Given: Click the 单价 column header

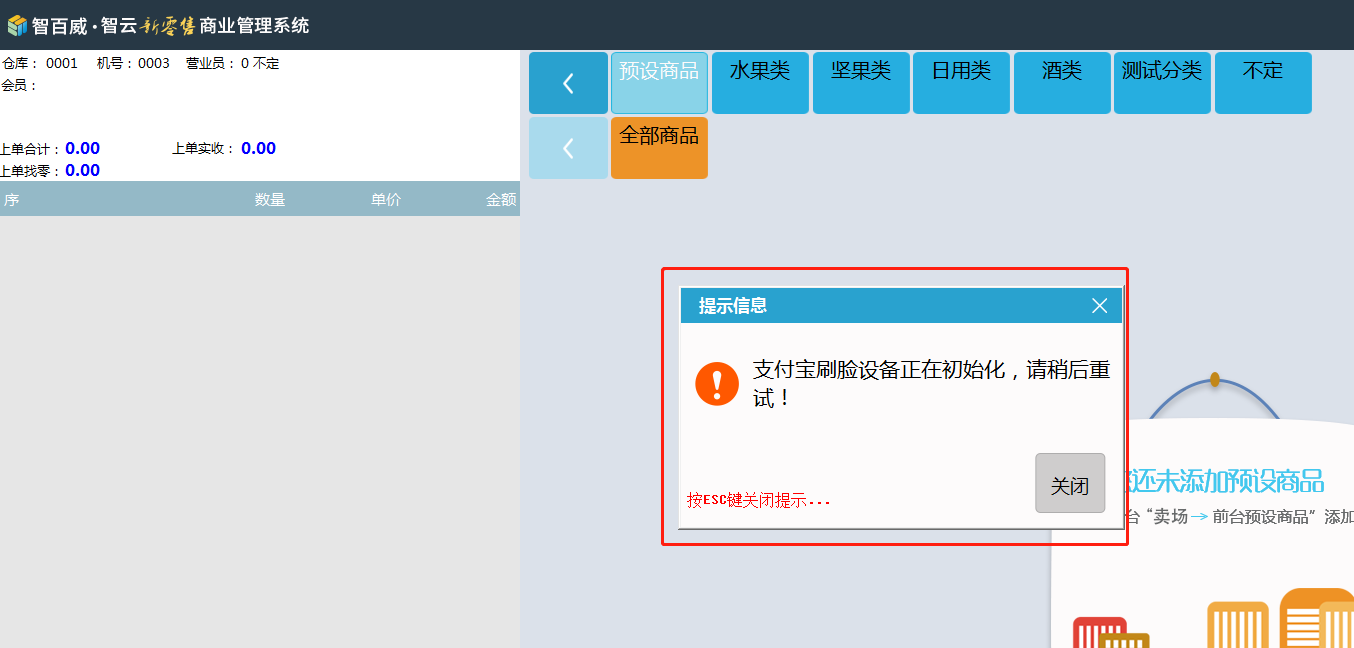Looking at the screenshot, I should tap(386, 200).
